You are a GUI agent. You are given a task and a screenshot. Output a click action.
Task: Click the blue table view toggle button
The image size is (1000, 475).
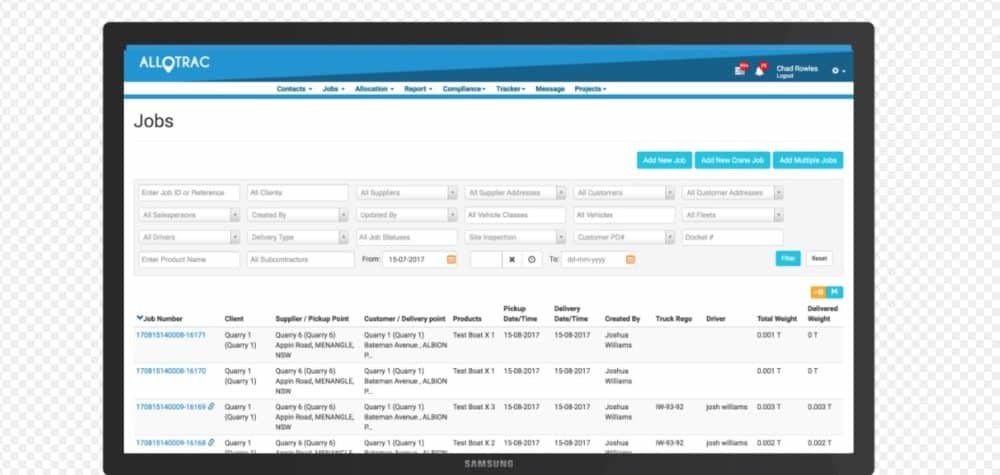coord(835,292)
